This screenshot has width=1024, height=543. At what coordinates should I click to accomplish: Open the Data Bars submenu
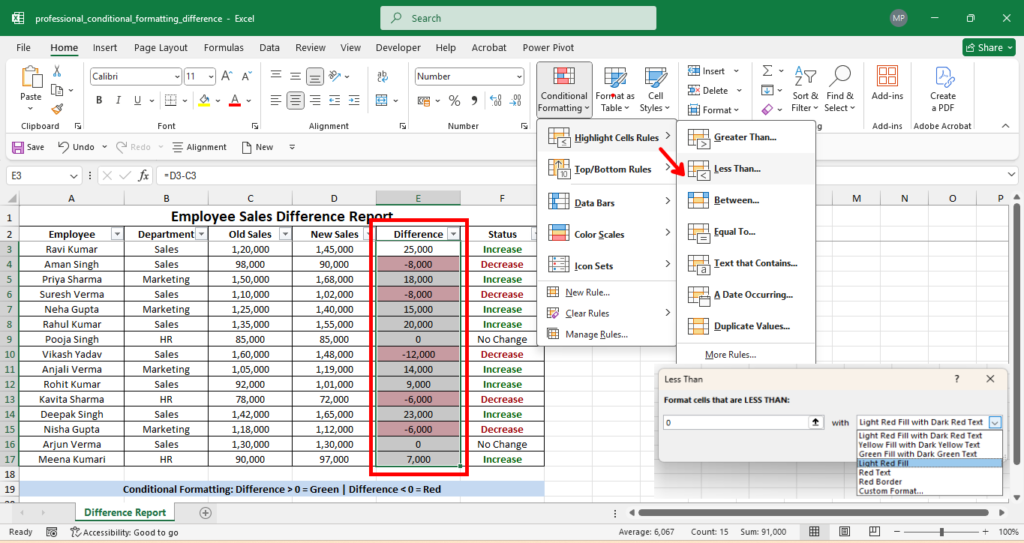point(609,203)
